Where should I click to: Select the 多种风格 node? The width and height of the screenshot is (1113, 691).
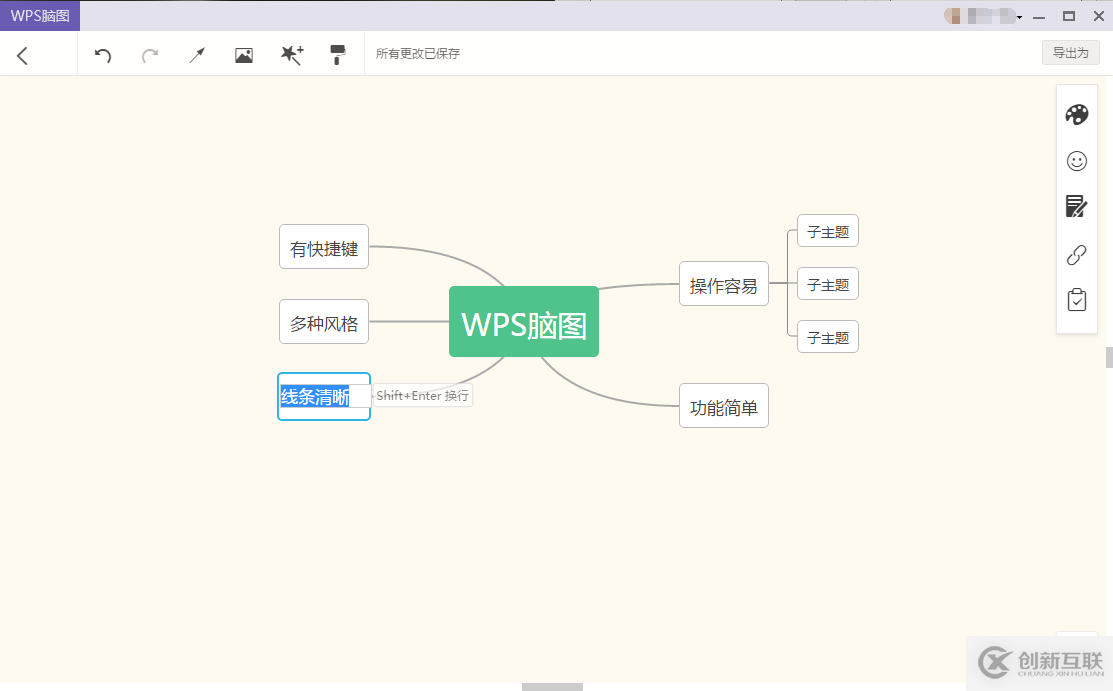point(324,322)
